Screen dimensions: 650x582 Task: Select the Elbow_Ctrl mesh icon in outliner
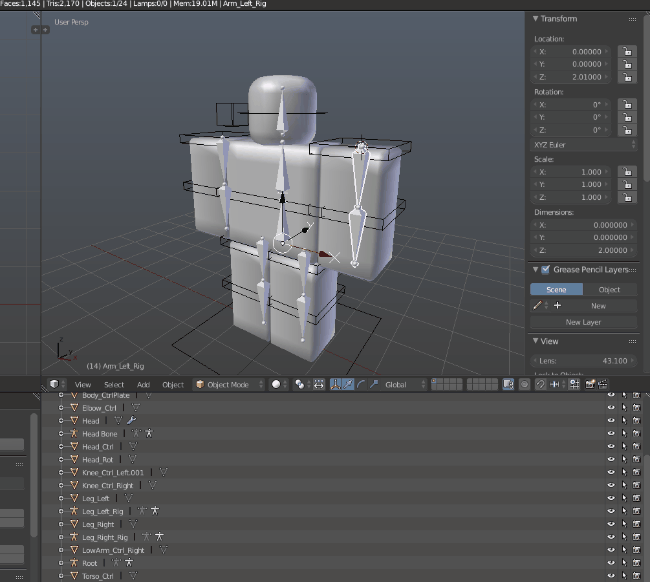coord(74,408)
